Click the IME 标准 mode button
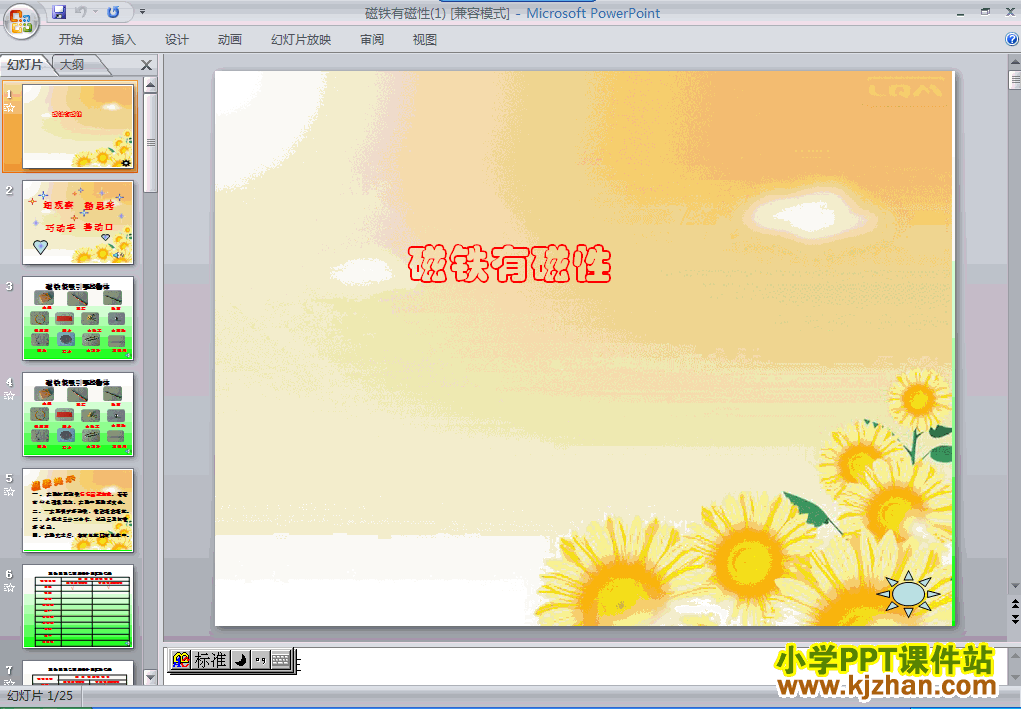The image size is (1021, 709). [x=210, y=660]
